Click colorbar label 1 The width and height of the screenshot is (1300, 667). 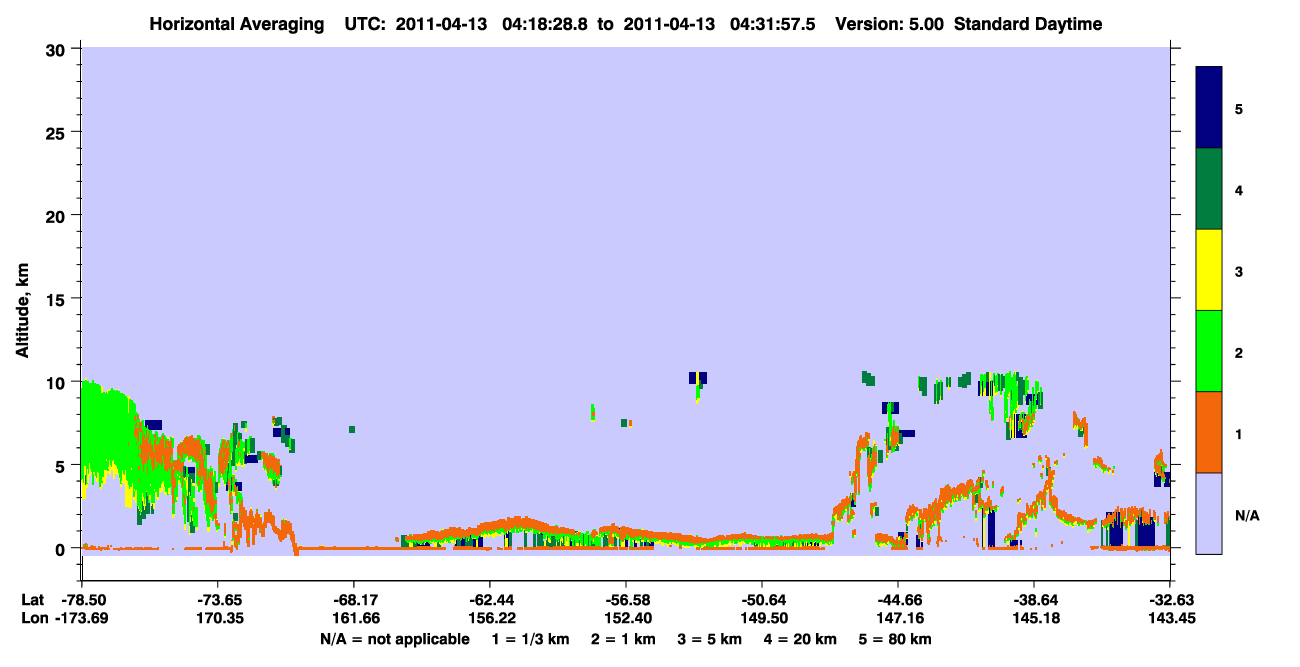coord(1239,433)
